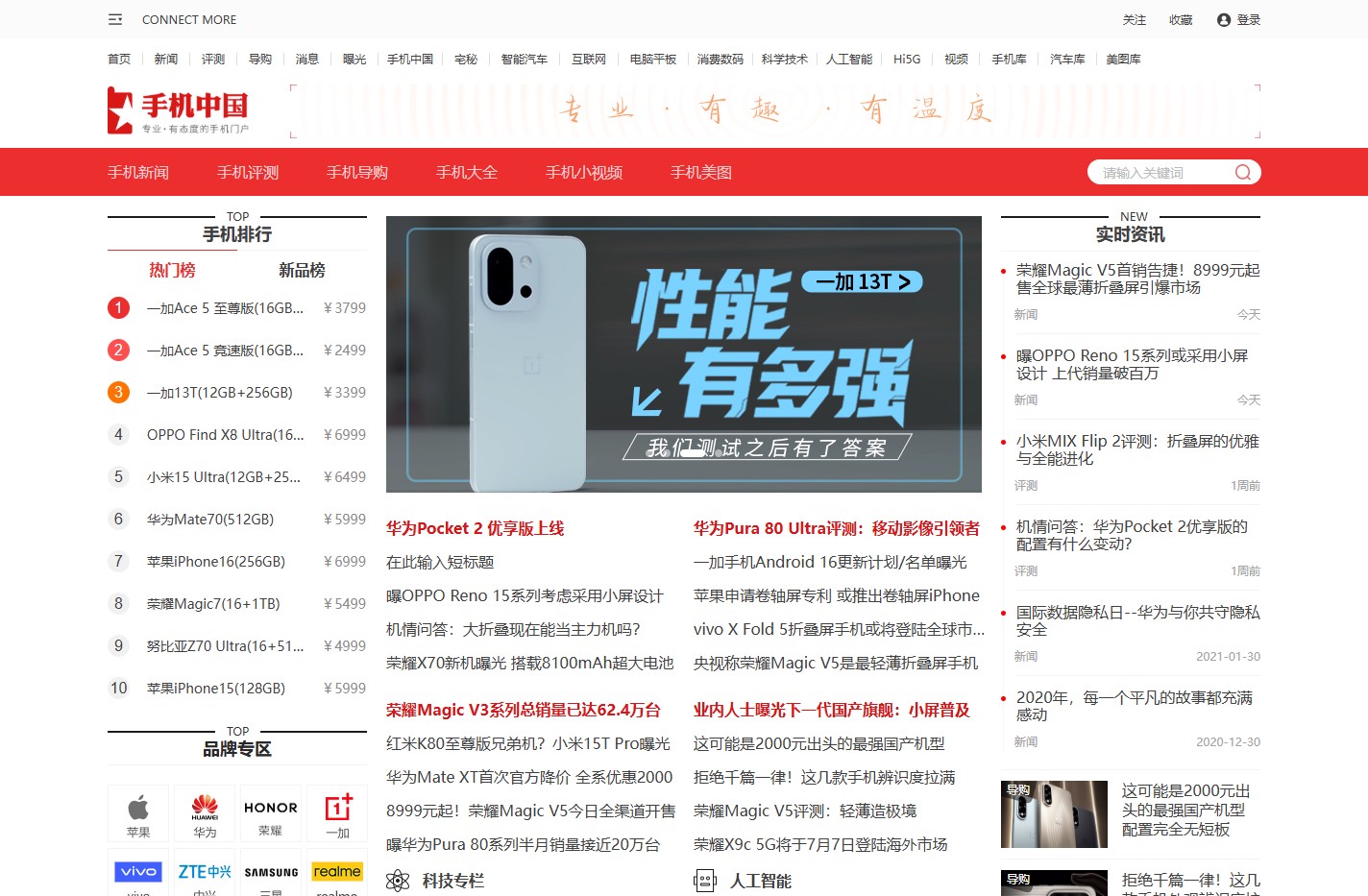This screenshot has height=896, width=1368.
Task: Open ranking item 努比亚Z70 Ultra
Action: pyautogui.click(x=225, y=646)
